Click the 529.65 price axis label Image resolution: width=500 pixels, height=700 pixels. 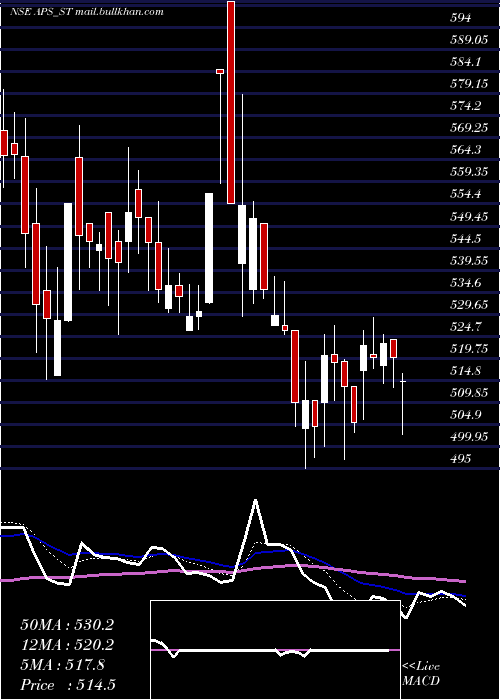coord(469,304)
